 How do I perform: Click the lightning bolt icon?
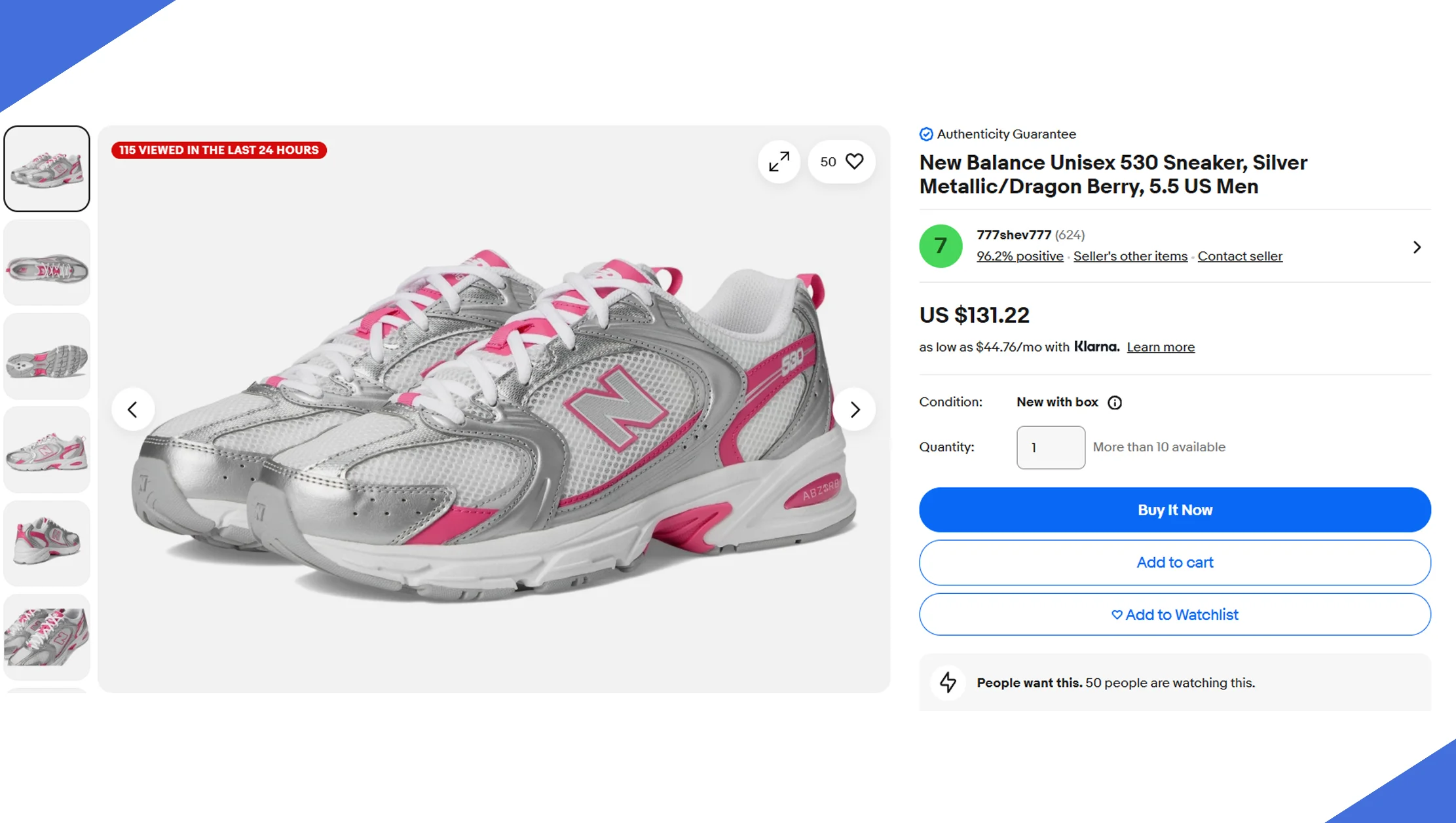pos(948,682)
